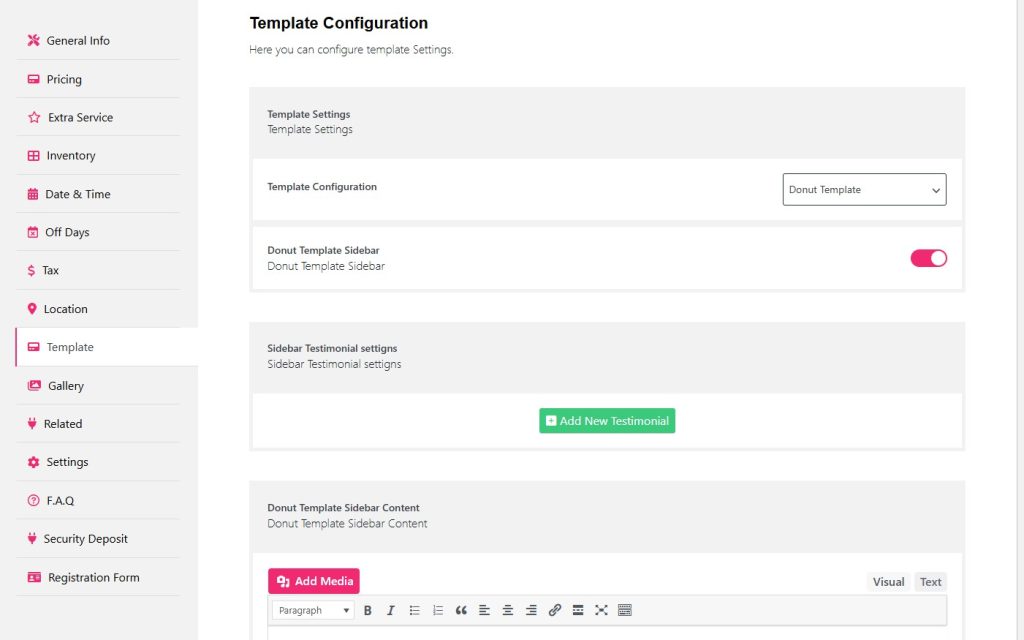Open the Security Deposit section

pos(85,539)
